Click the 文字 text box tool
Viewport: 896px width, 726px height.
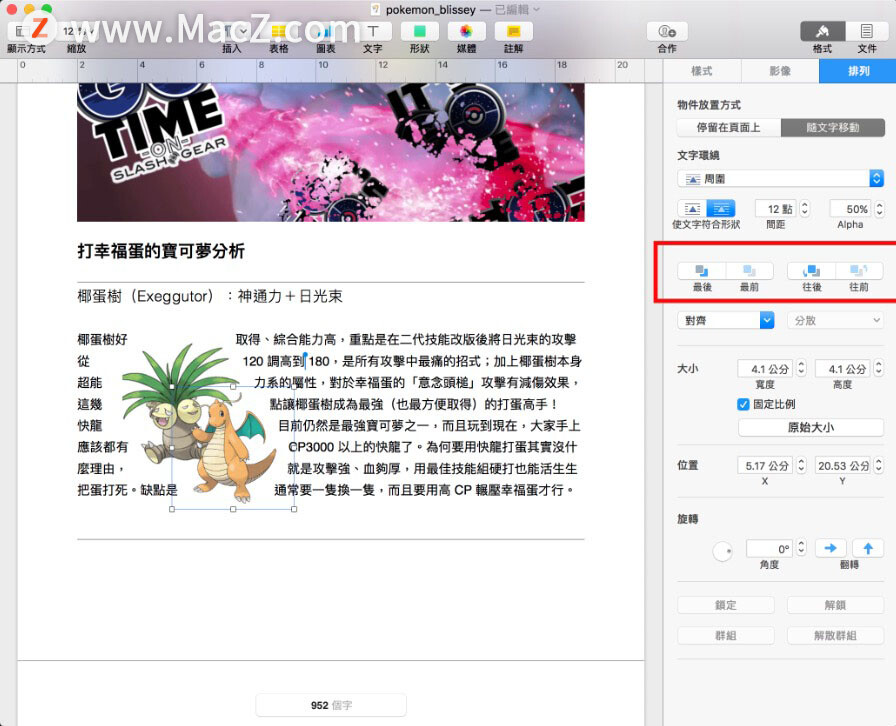373,32
